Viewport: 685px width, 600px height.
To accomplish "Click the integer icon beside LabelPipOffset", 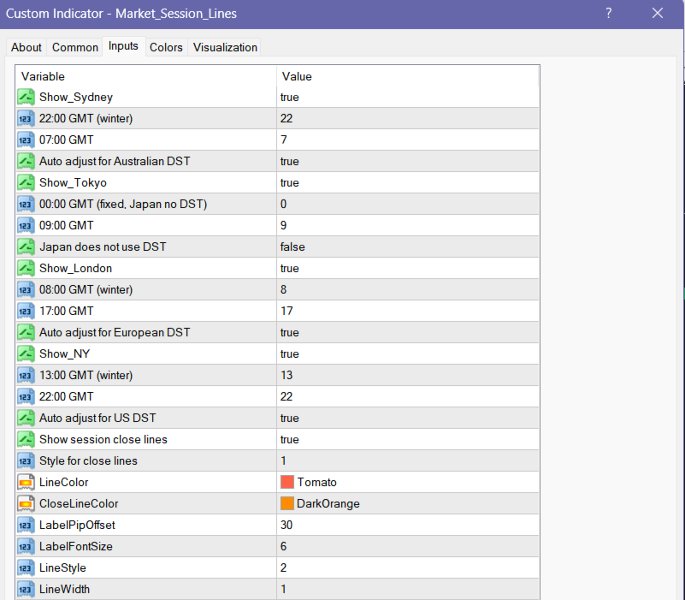I will click(x=26, y=525).
